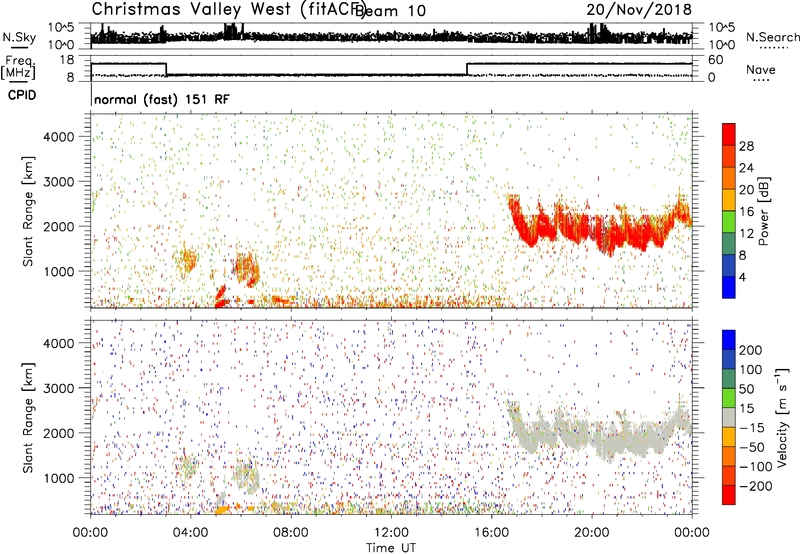This screenshot has height=554, width=800.
Task: Click the '04:00' time tick label
Action: tap(190, 533)
